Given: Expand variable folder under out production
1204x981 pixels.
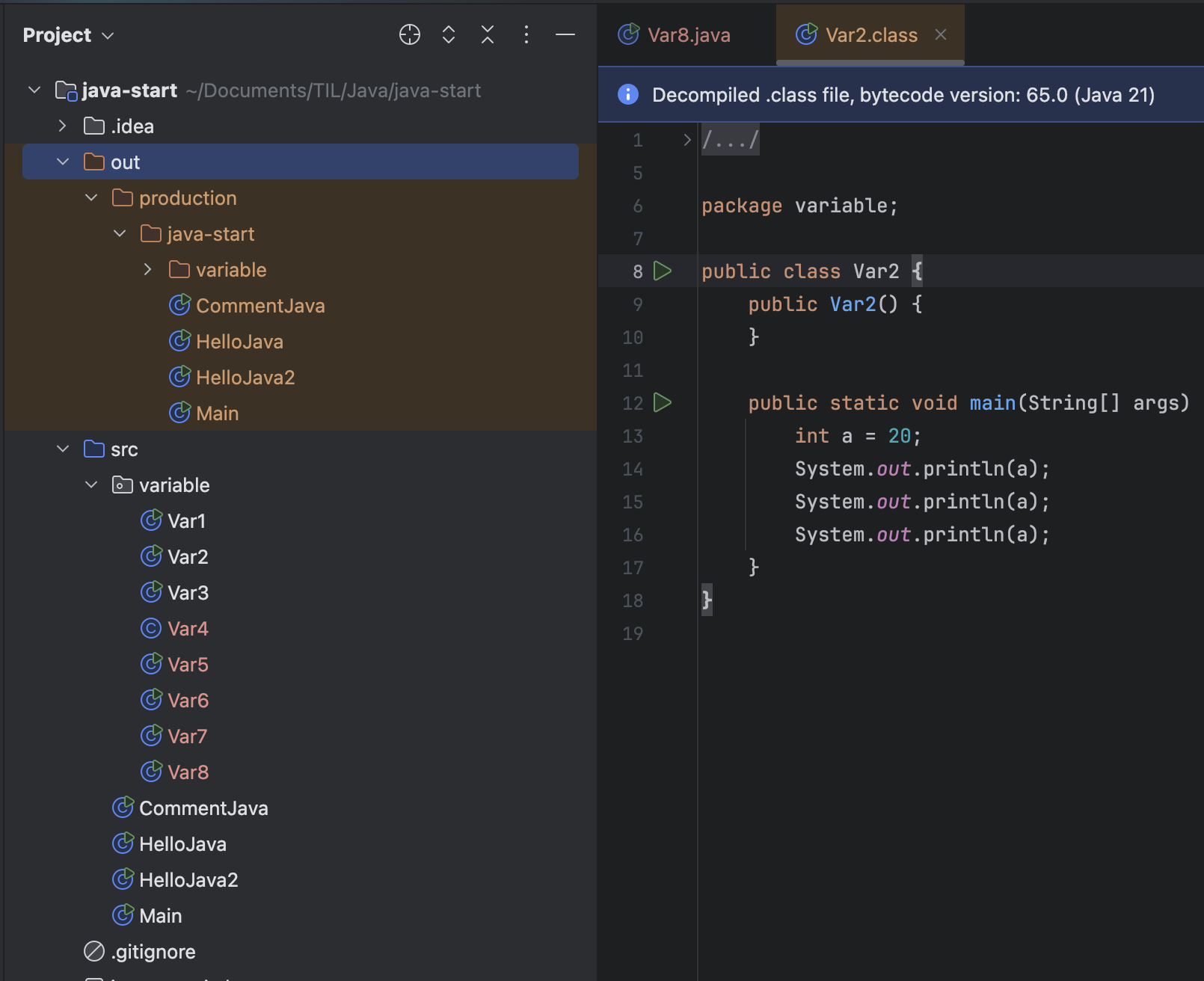Looking at the screenshot, I should pos(148,270).
